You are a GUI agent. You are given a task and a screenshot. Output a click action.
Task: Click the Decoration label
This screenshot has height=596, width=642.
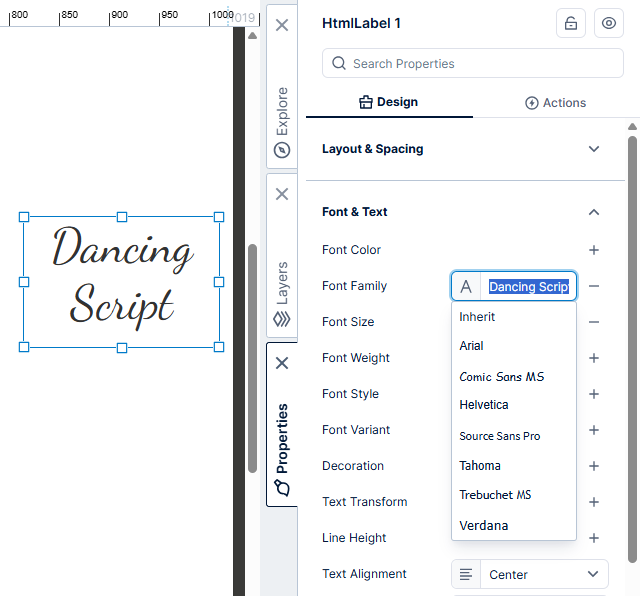353,466
